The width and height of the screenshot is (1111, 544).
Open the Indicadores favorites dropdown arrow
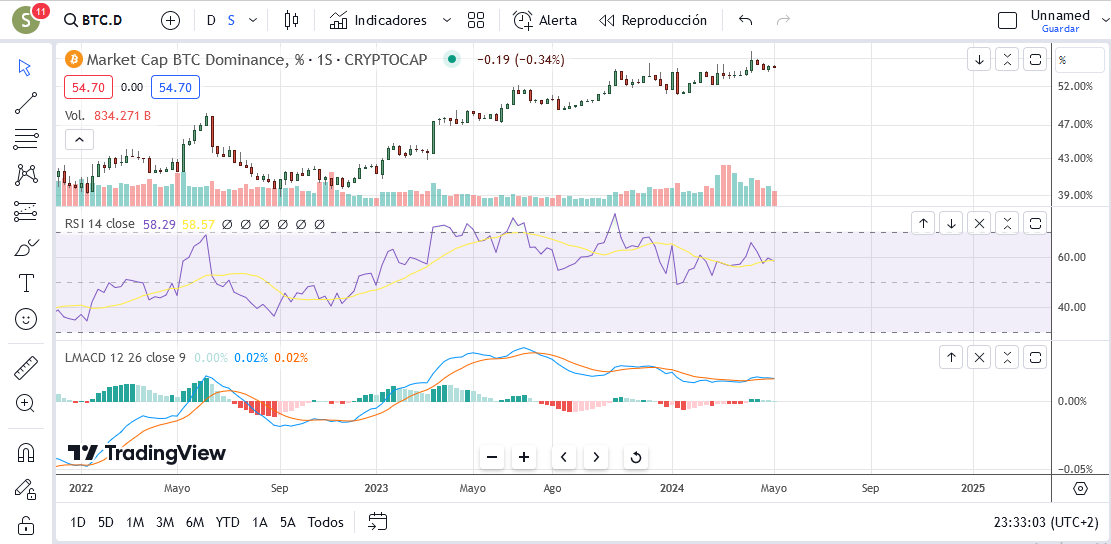coord(446,21)
